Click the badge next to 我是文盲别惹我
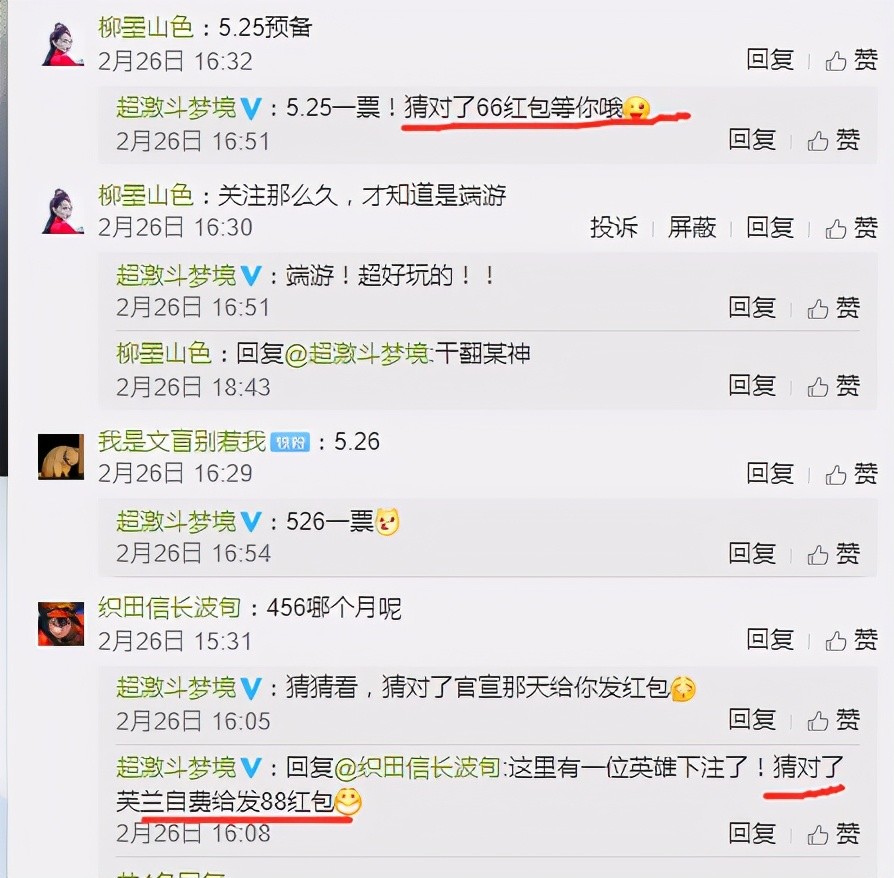This screenshot has width=894, height=878. point(290,442)
